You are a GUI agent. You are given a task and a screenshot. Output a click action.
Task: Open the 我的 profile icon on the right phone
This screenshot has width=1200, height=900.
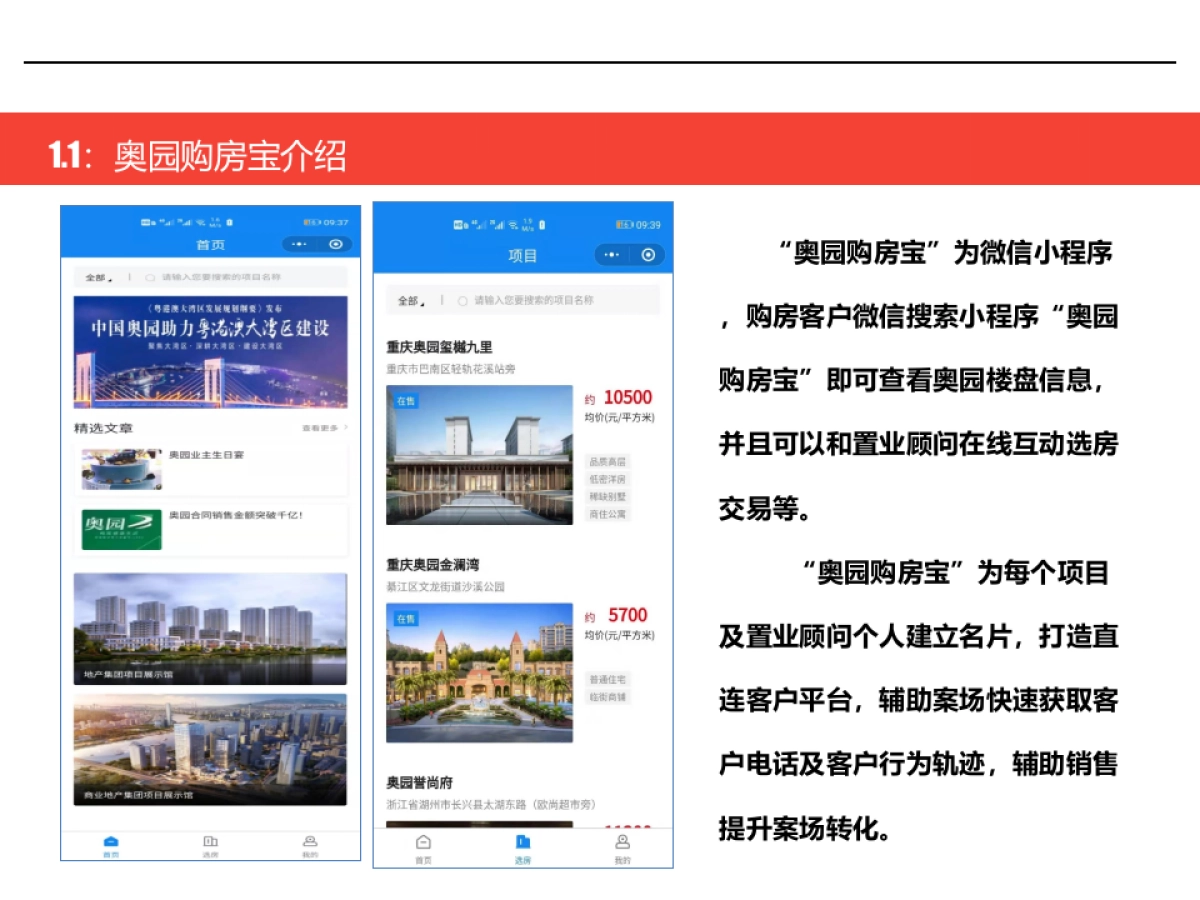click(x=624, y=843)
